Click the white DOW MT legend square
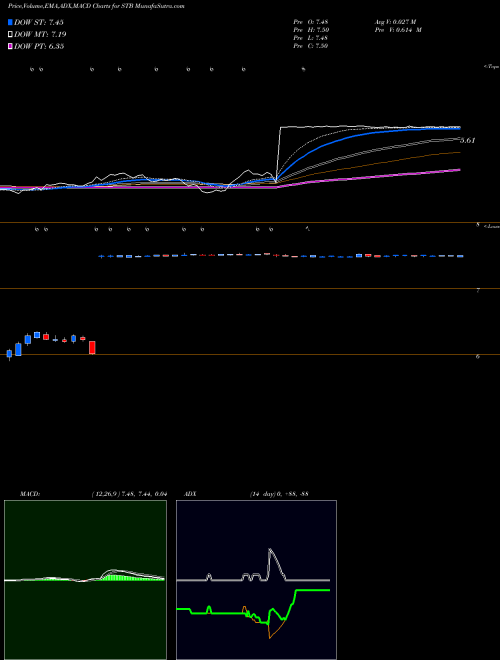Screen dimensions: 500x660 coord(10,35)
